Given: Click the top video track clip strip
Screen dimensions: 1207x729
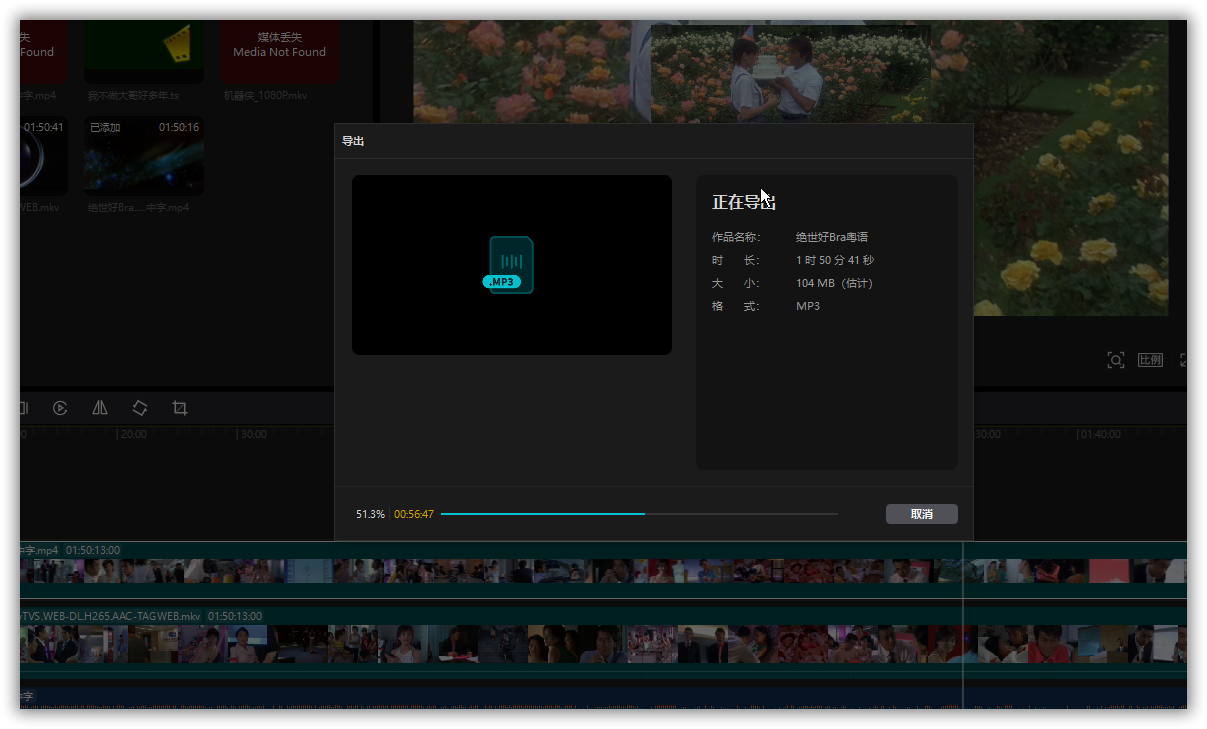Looking at the screenshot, I should pyautogui.click(x=500, y=571).
